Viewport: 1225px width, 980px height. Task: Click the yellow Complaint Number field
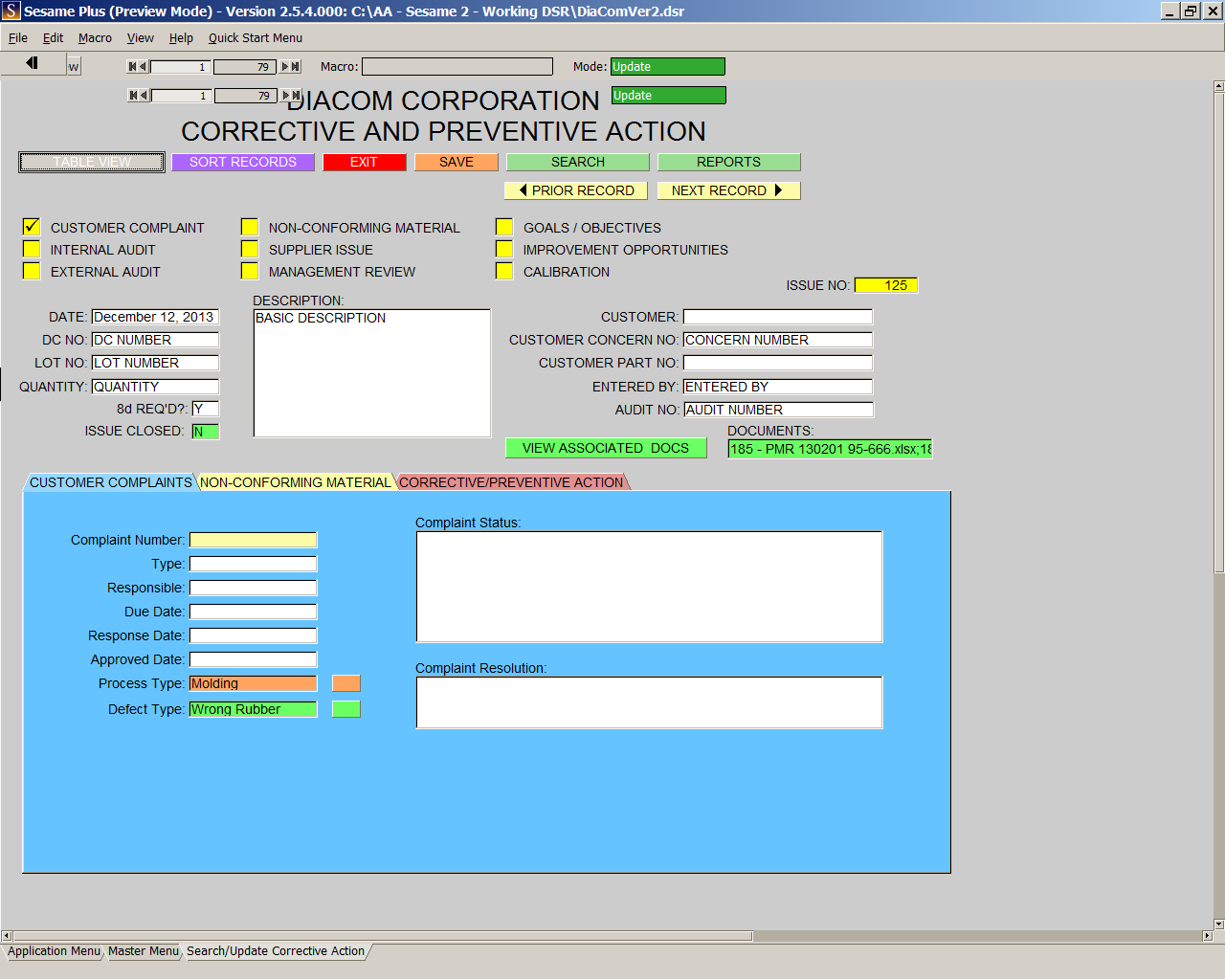click(x=254, y=540)
